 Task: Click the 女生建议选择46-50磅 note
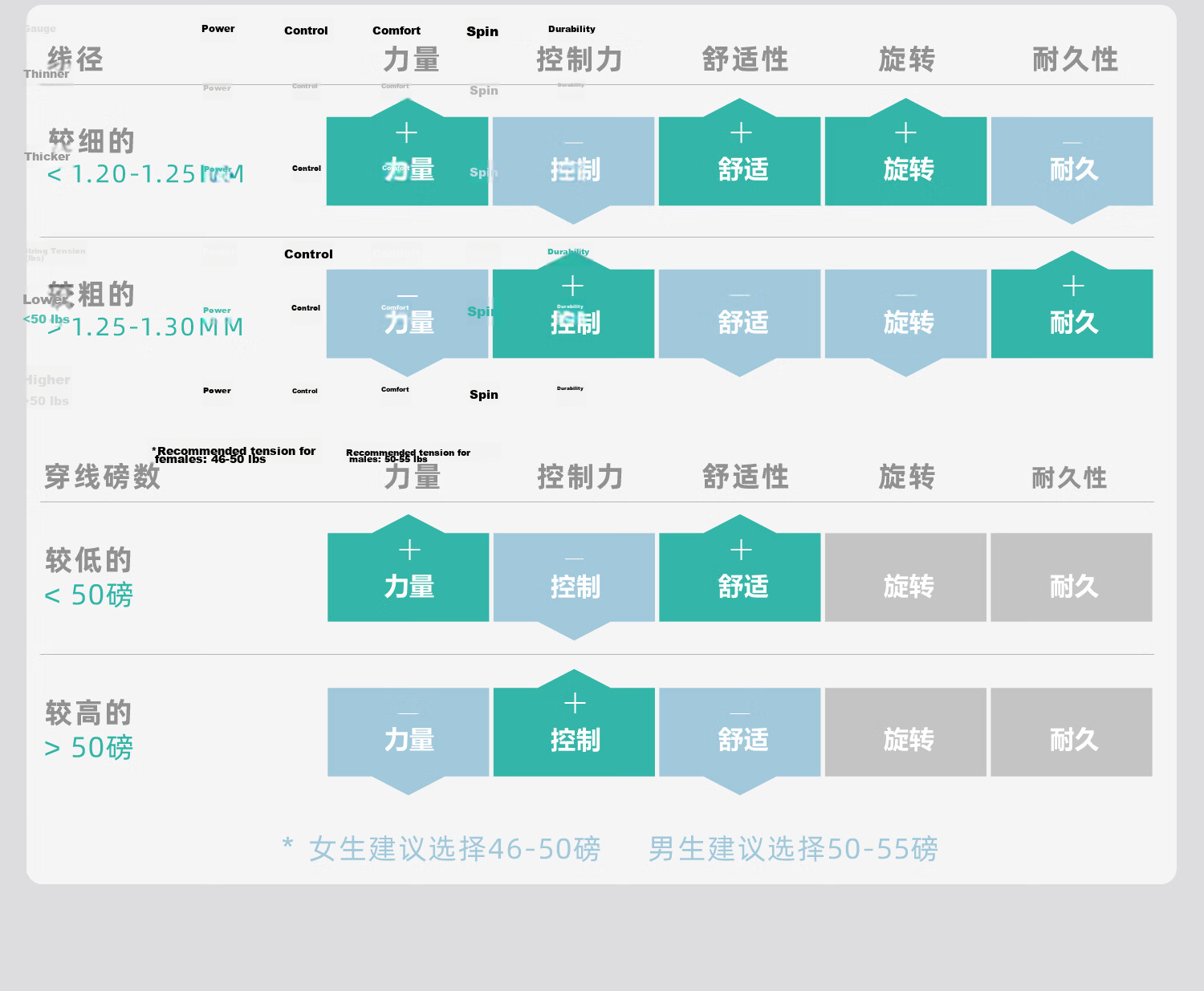tap(454, 849)
